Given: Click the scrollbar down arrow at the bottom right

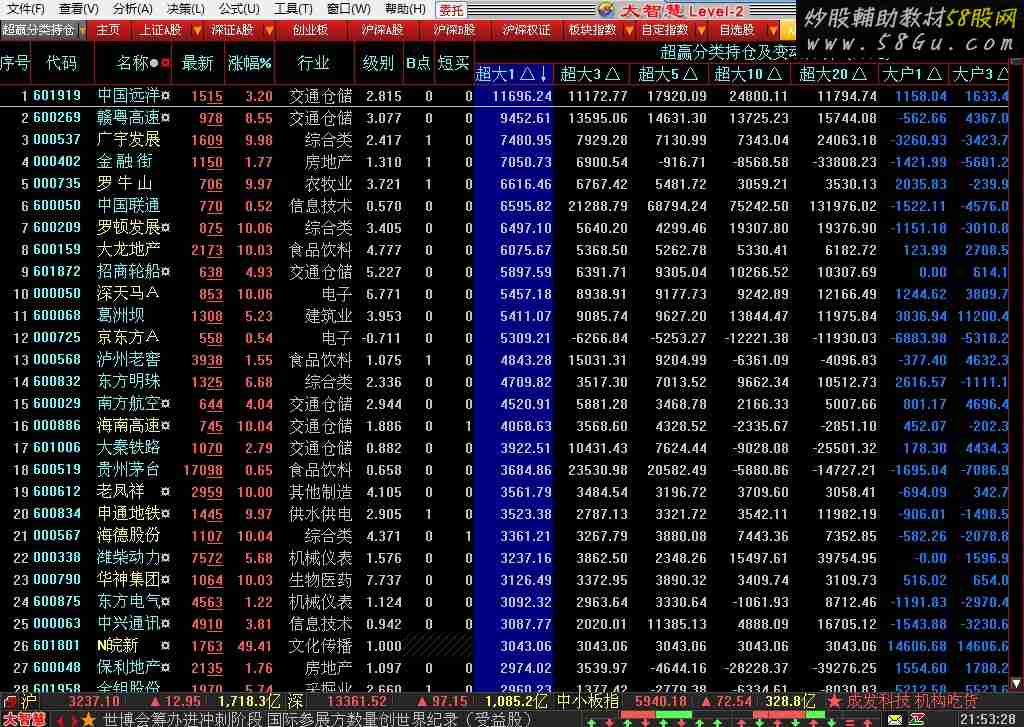Looking at the screenshot, I should 1016,683.
